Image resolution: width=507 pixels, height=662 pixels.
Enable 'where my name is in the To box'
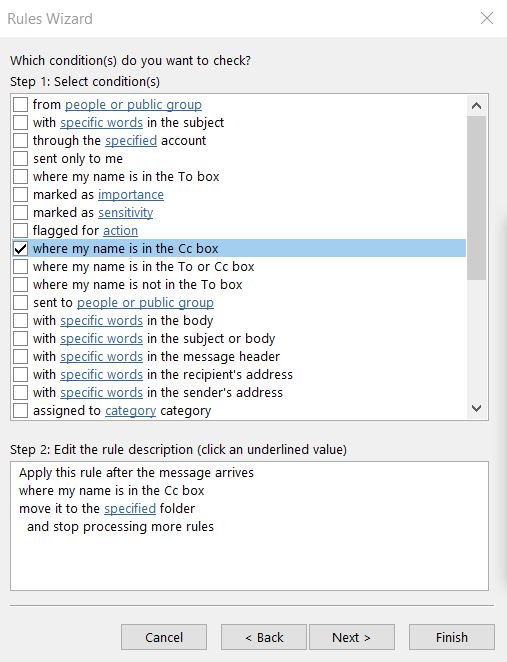20,176
